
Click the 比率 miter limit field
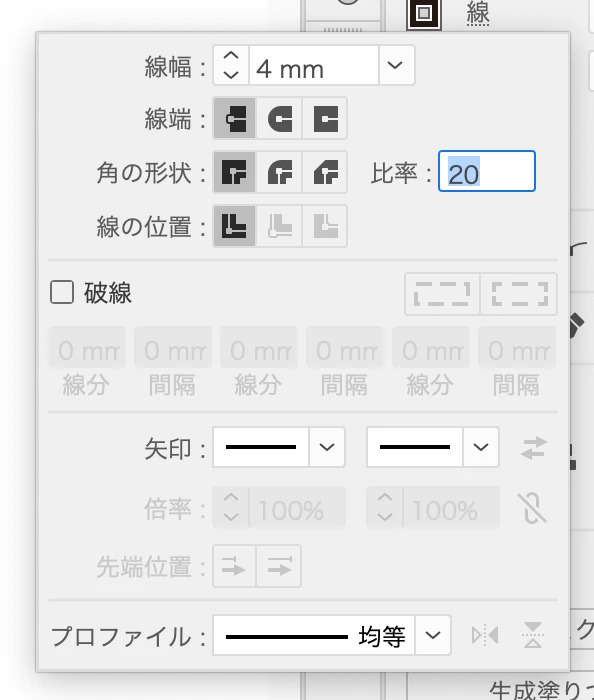487,171
